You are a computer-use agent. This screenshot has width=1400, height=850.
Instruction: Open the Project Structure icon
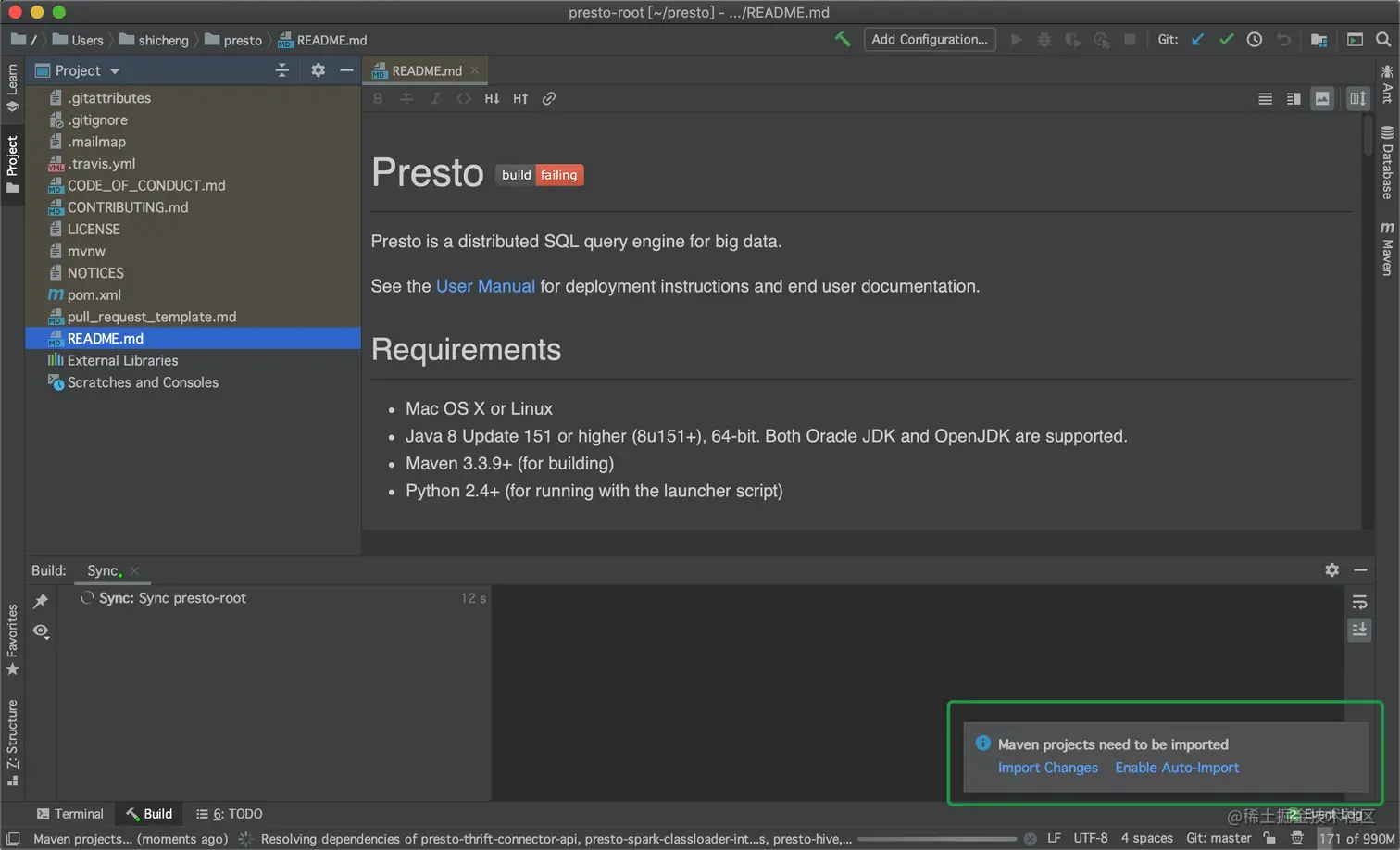pos(1319,40)
